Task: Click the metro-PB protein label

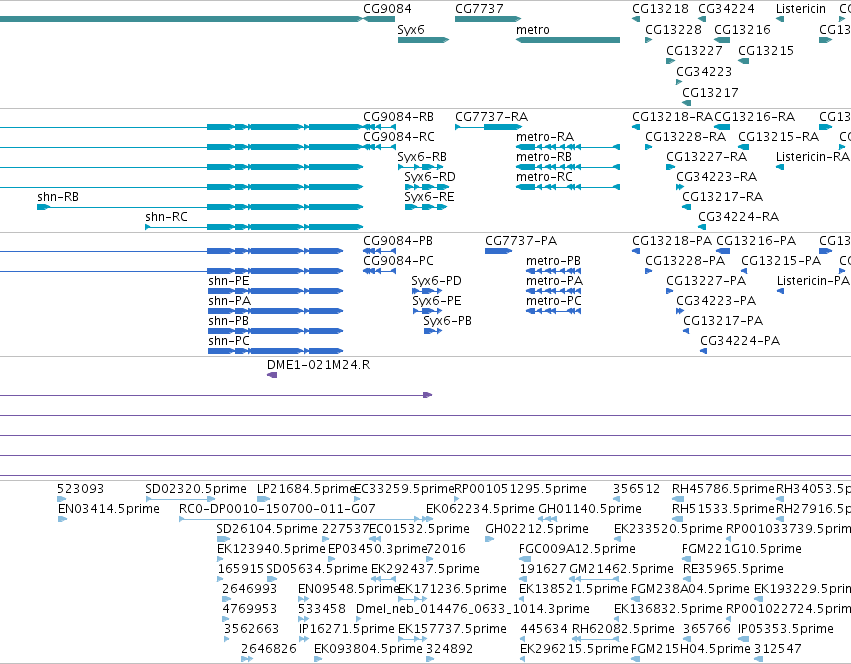Action: (x=553, y=261)
